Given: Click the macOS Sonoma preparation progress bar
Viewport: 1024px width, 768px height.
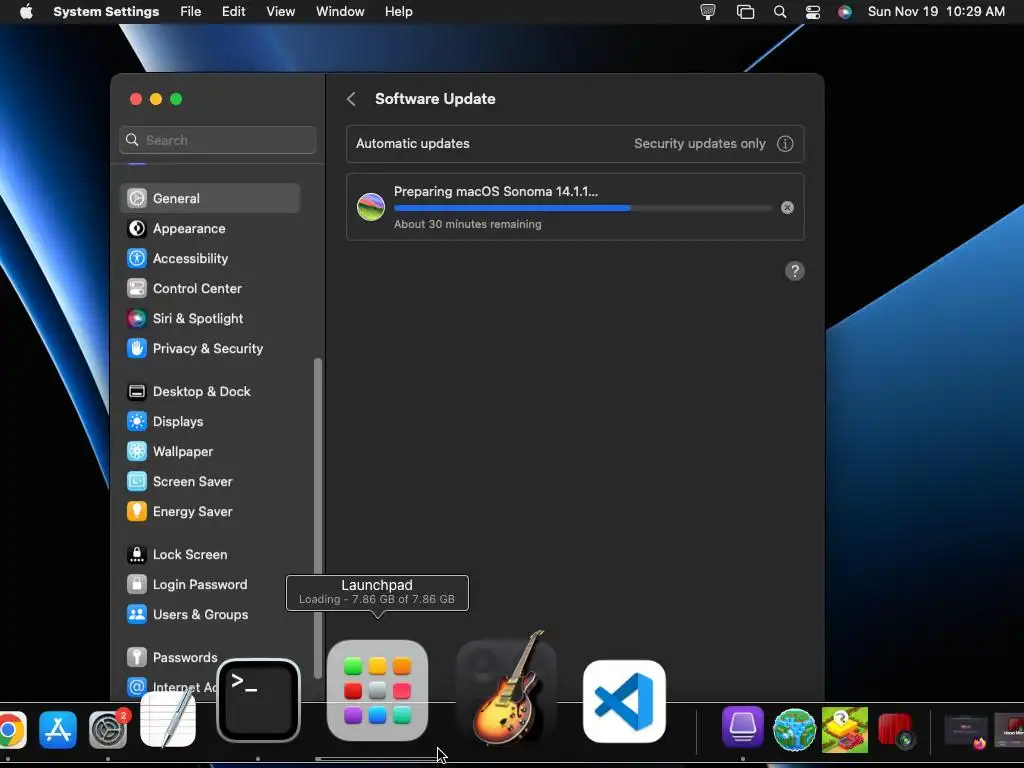Looking at the screenshot, I should (583, 208).
